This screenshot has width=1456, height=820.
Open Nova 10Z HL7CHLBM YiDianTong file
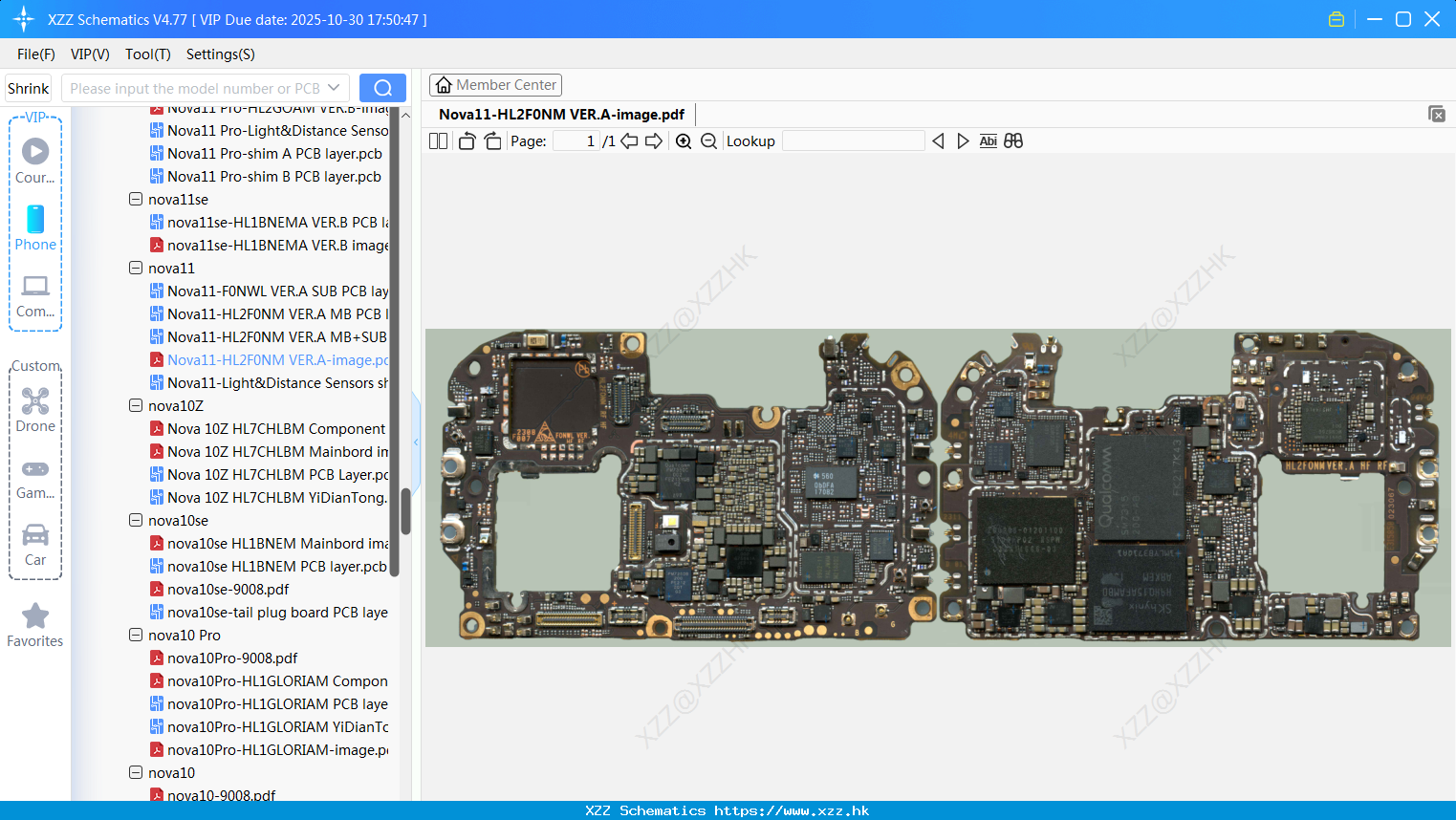click(x=270, y=497)
